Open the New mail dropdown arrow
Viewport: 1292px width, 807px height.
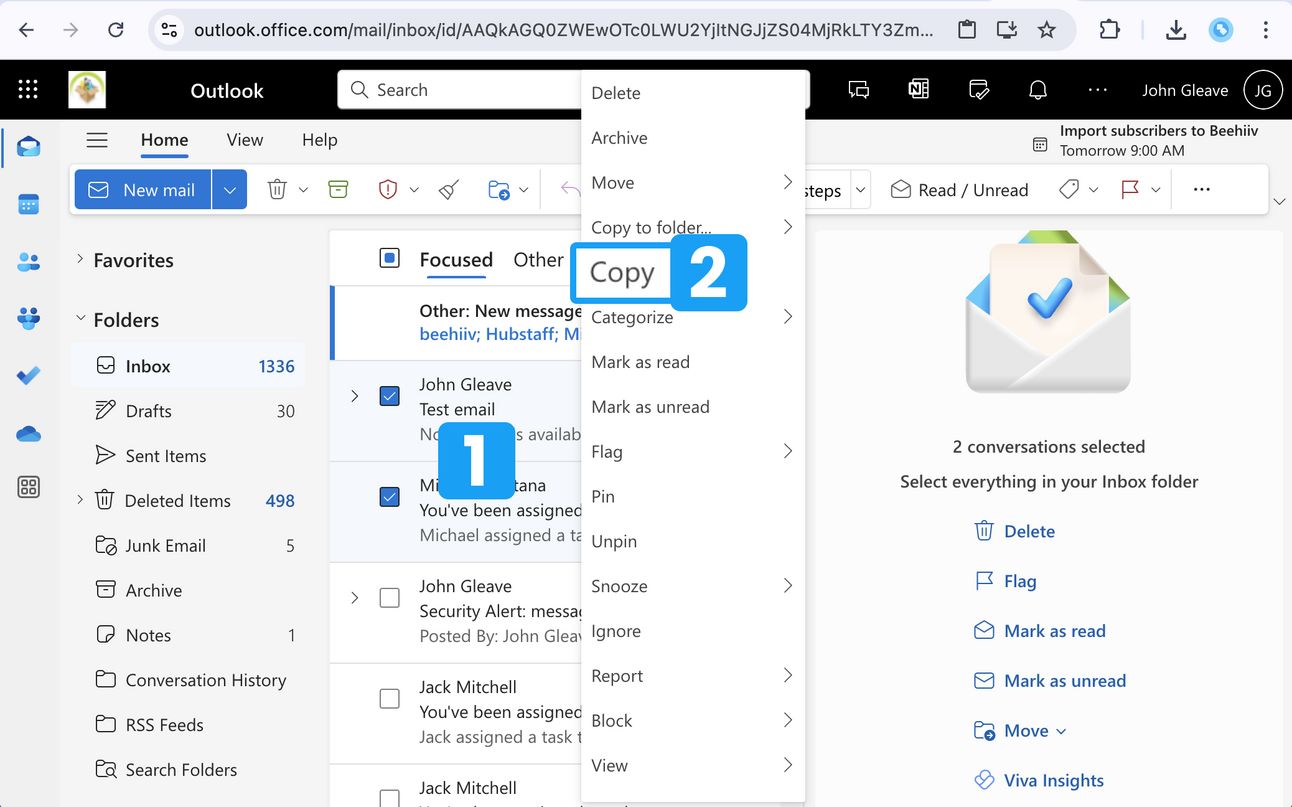(x=229, y=190)
